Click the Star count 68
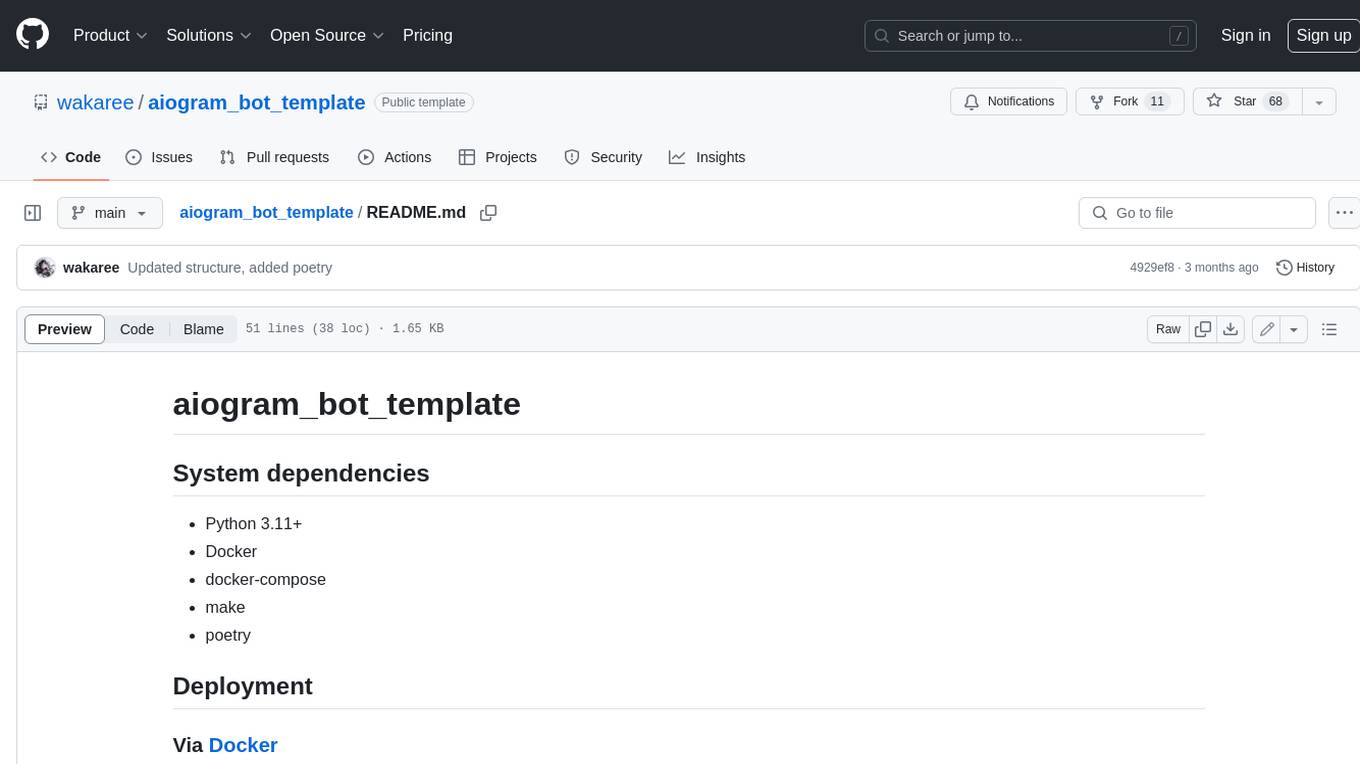The height and width of the screenshot is (764, 1360). [1275, 102]
